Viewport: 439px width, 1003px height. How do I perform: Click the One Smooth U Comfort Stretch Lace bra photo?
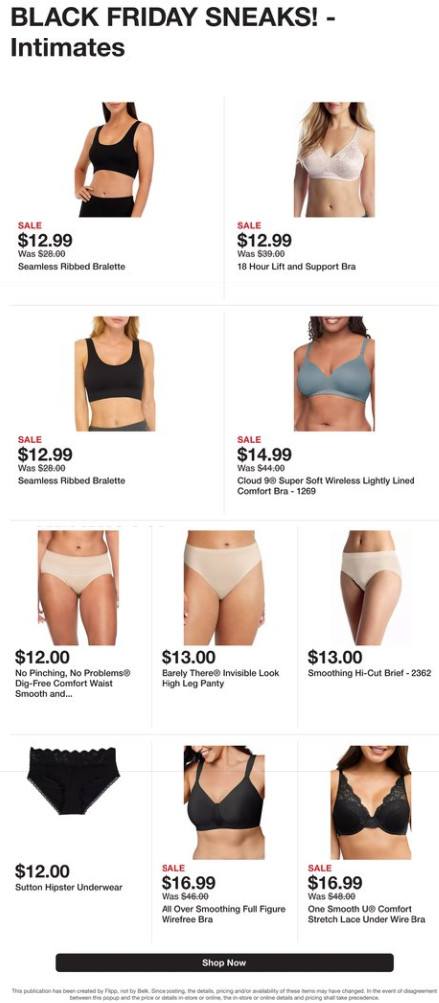371,802
